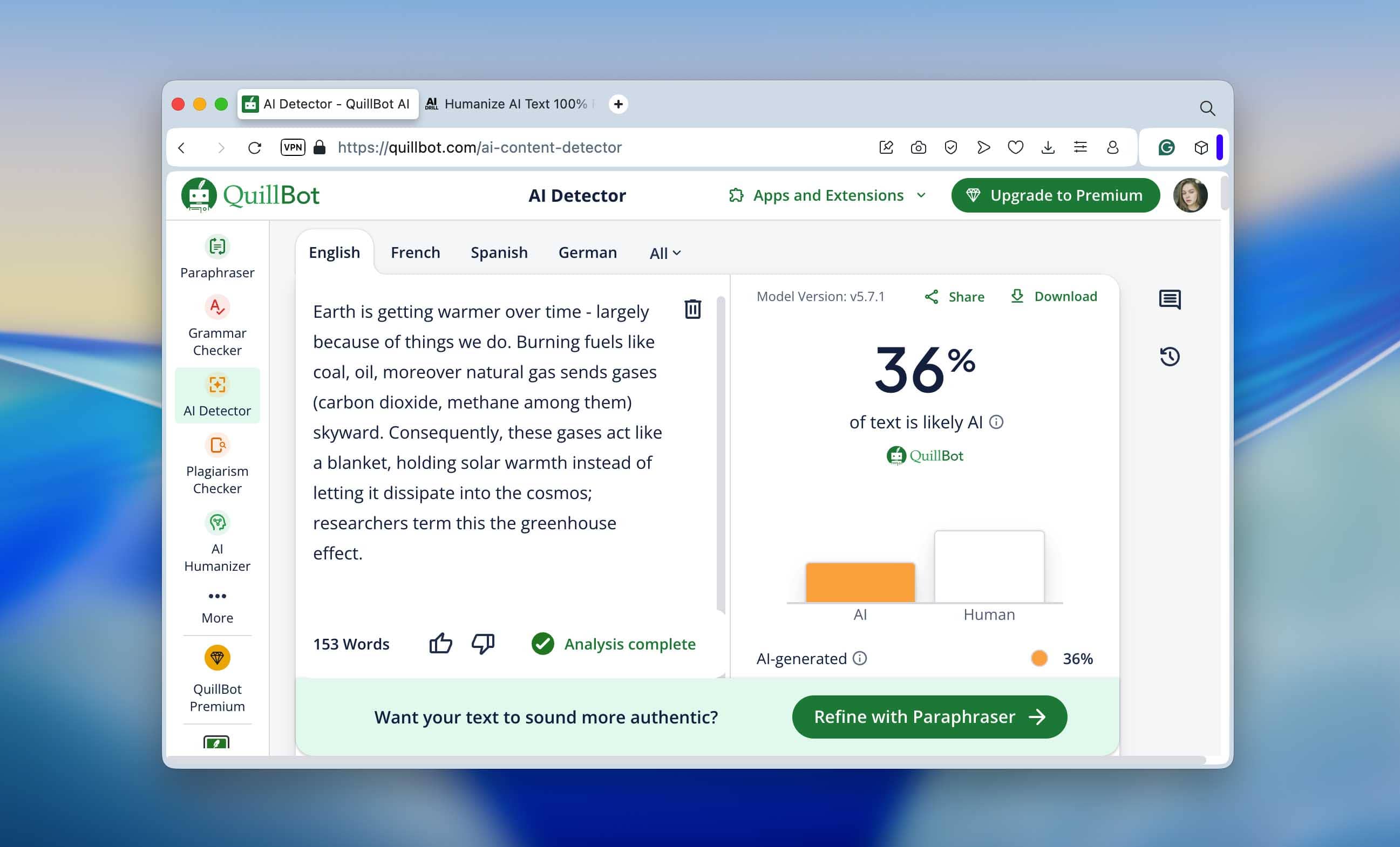Viewport: 1400px width, 847px height.
Task: Expand the All languages dropdown
Action: [665, 254]
